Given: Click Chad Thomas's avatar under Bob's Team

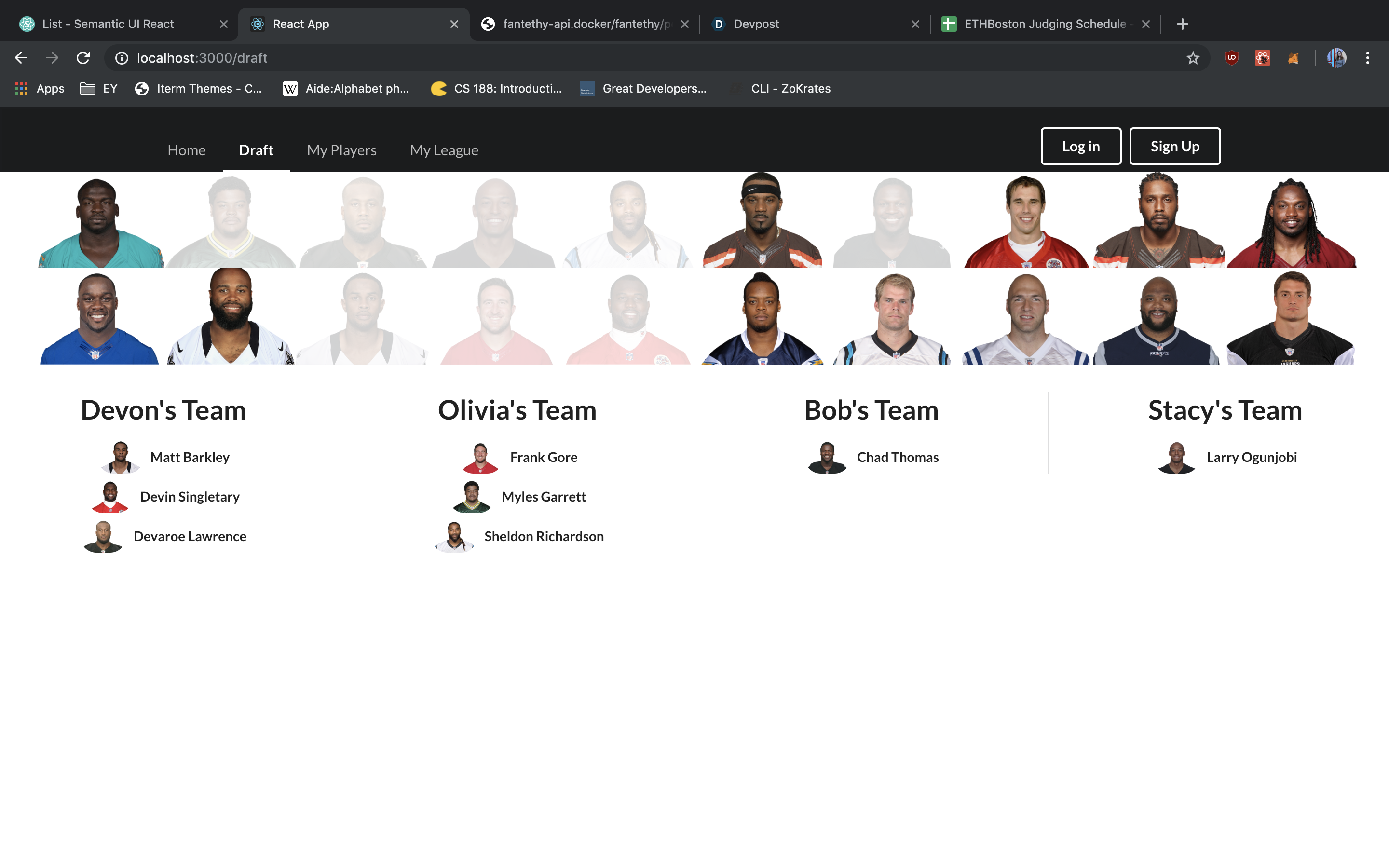Looking at the screenshot, I should [827, 457].
